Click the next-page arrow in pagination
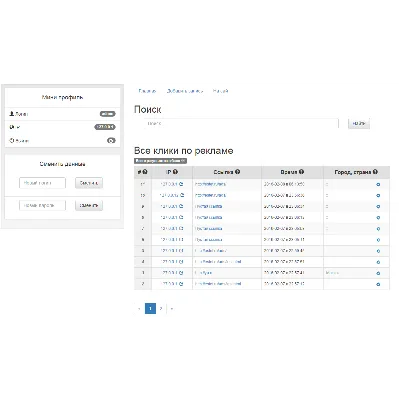Viewport: 400px width, 400px height. 172,308
